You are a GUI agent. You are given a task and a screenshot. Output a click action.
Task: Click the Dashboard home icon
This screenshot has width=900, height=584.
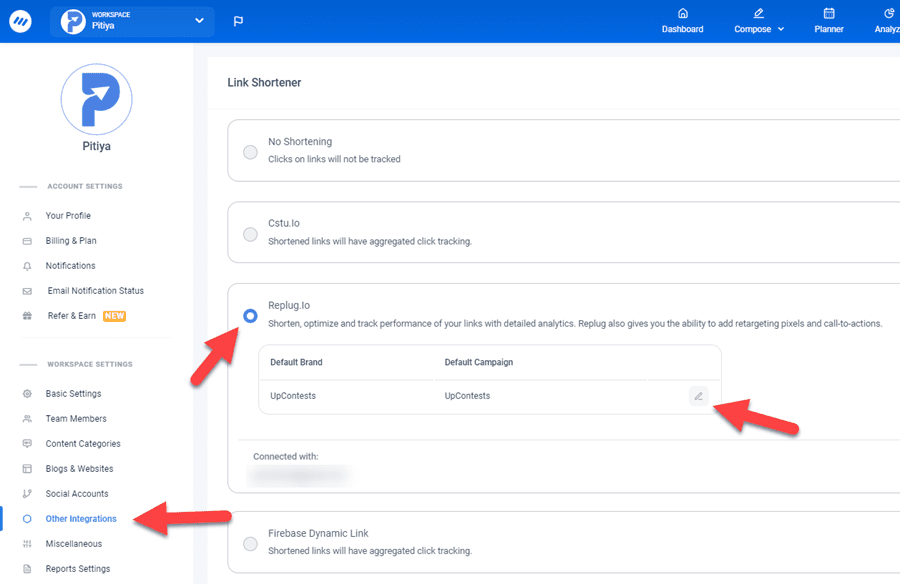pos(682,13)
